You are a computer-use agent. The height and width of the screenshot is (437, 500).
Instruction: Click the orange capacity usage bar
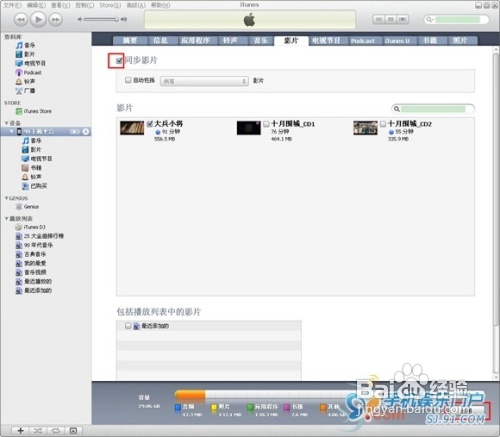pyautogui.click(x=190, y=395)
